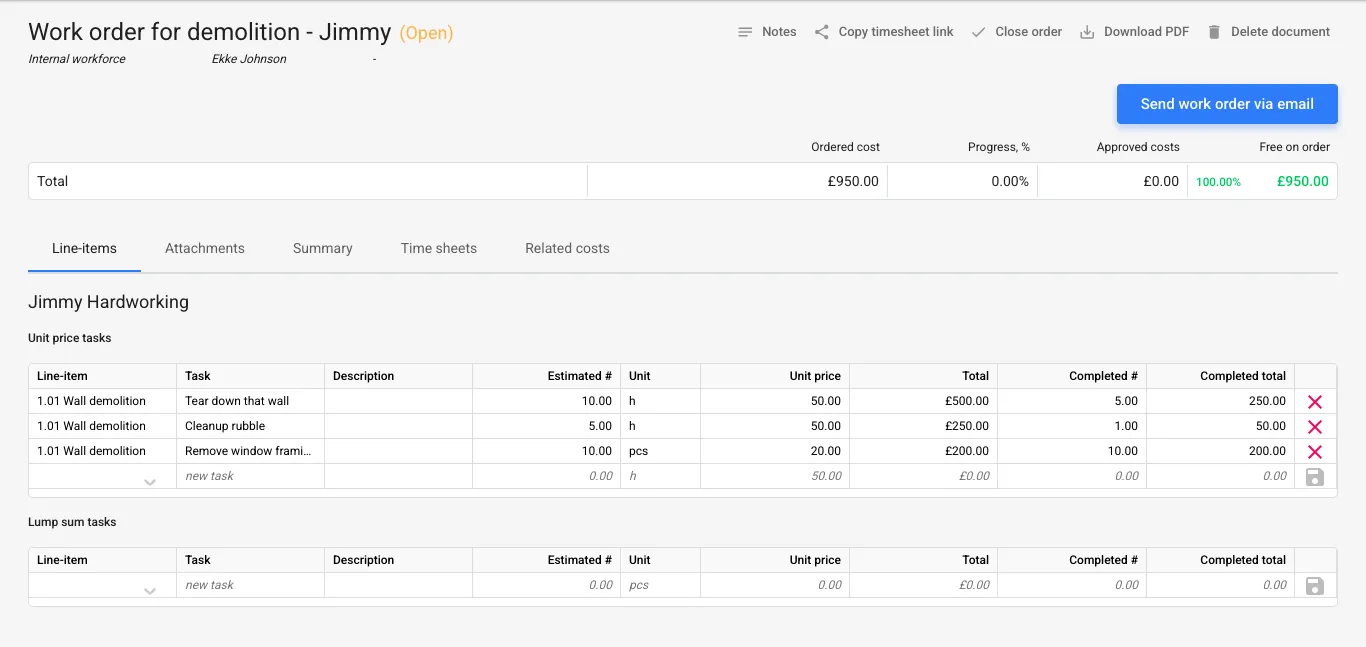1366x647 pixels.
Task: Click progress value 0.00%
Action: pyautogui.click(x=1010, y=181)
